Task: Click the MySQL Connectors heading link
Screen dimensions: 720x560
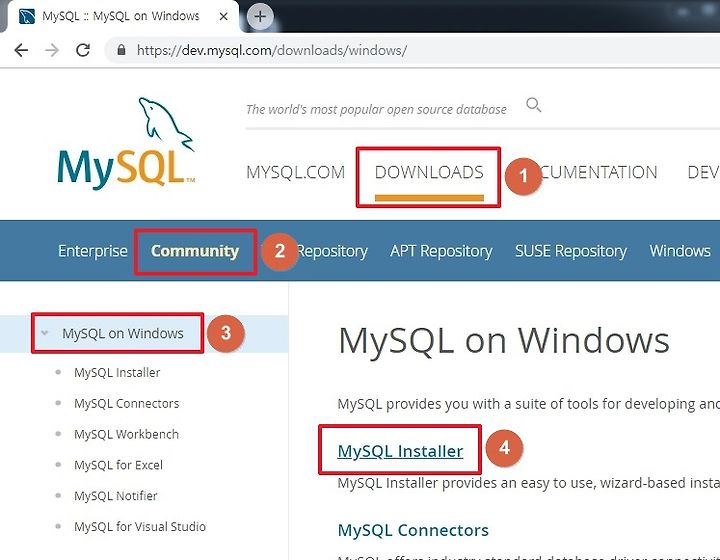Action: 413,530
